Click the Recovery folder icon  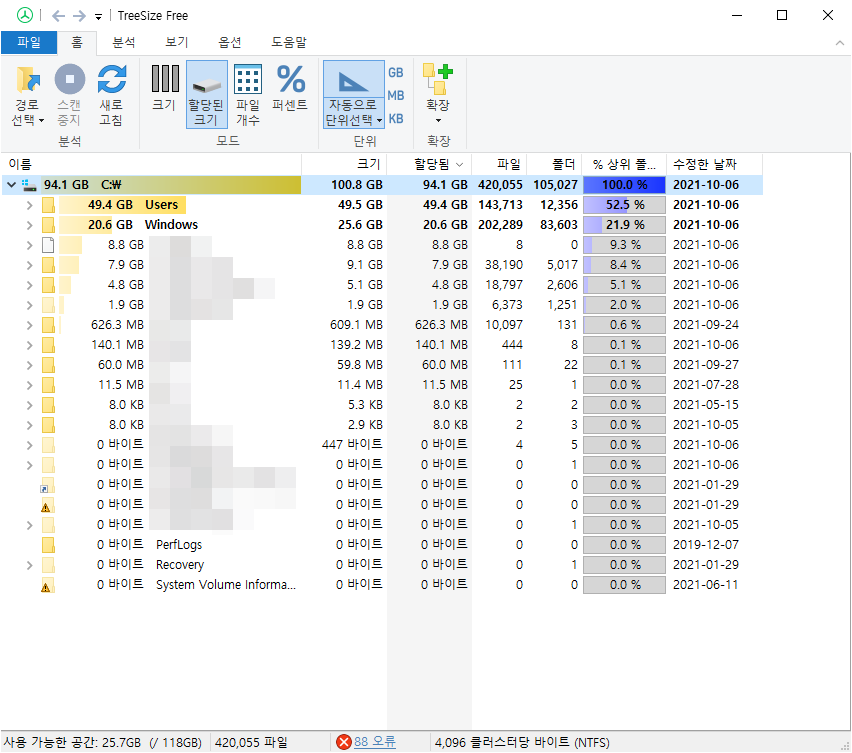48,565
